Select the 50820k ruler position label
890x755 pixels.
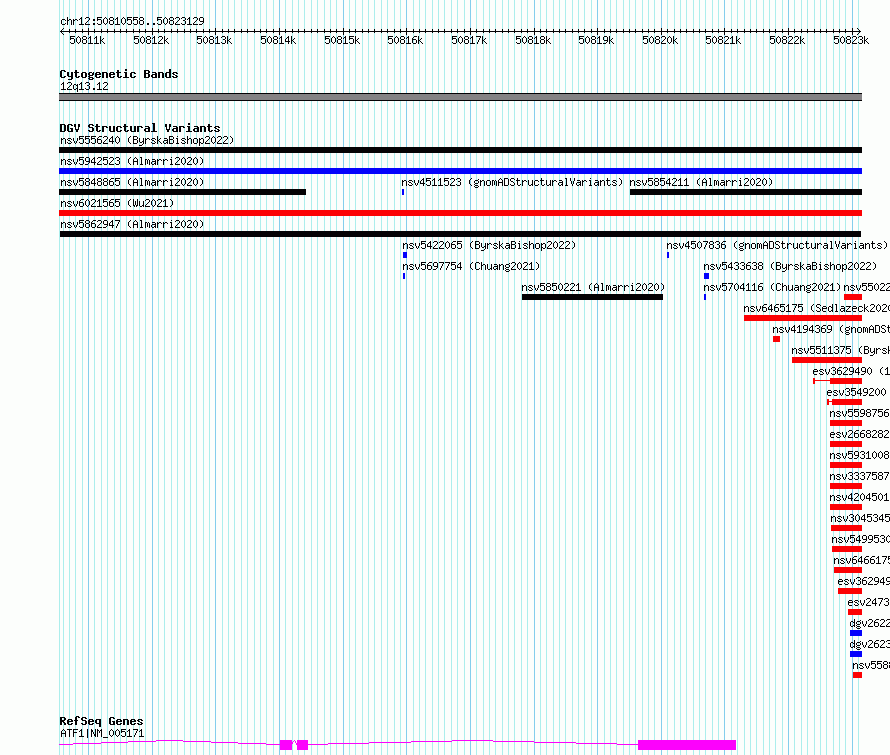[660, 40]
